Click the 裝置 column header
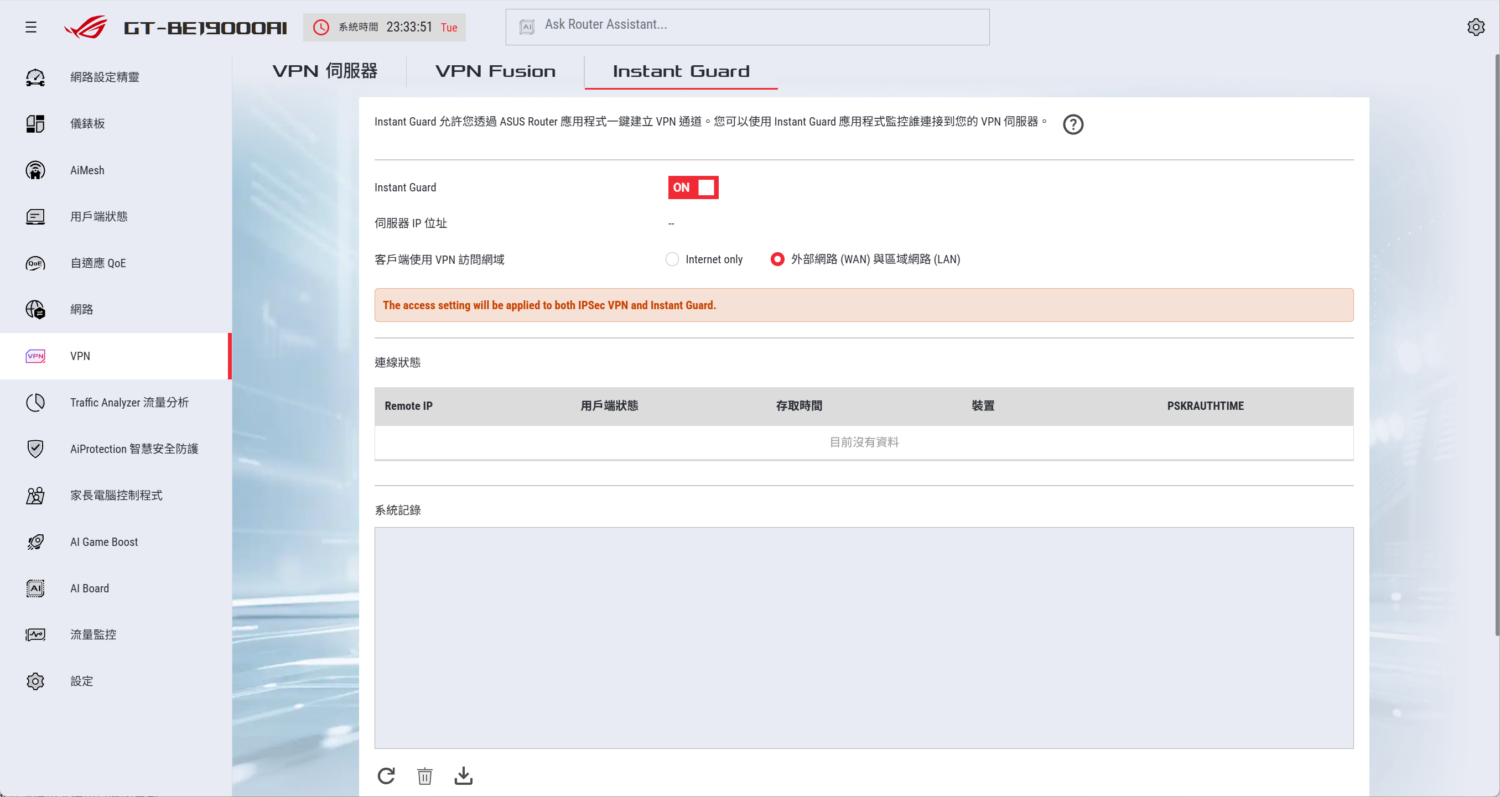This screenshot has height=797, width=1500. click(x=983, y=406)
